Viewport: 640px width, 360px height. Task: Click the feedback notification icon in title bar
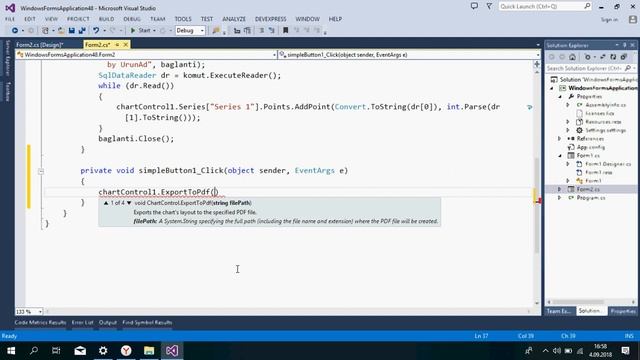474,6
